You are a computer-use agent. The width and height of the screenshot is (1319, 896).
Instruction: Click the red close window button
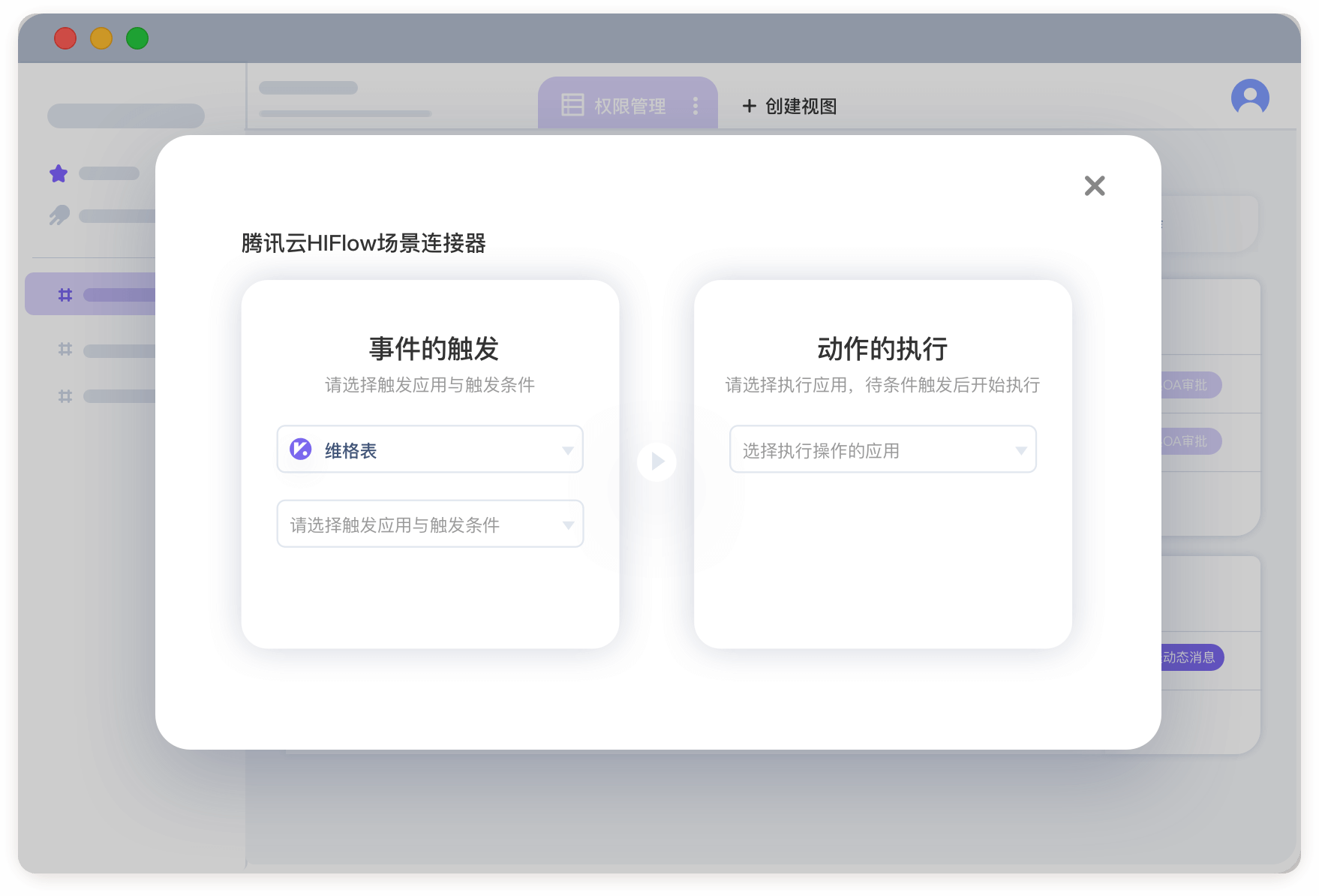pos(65,38)
